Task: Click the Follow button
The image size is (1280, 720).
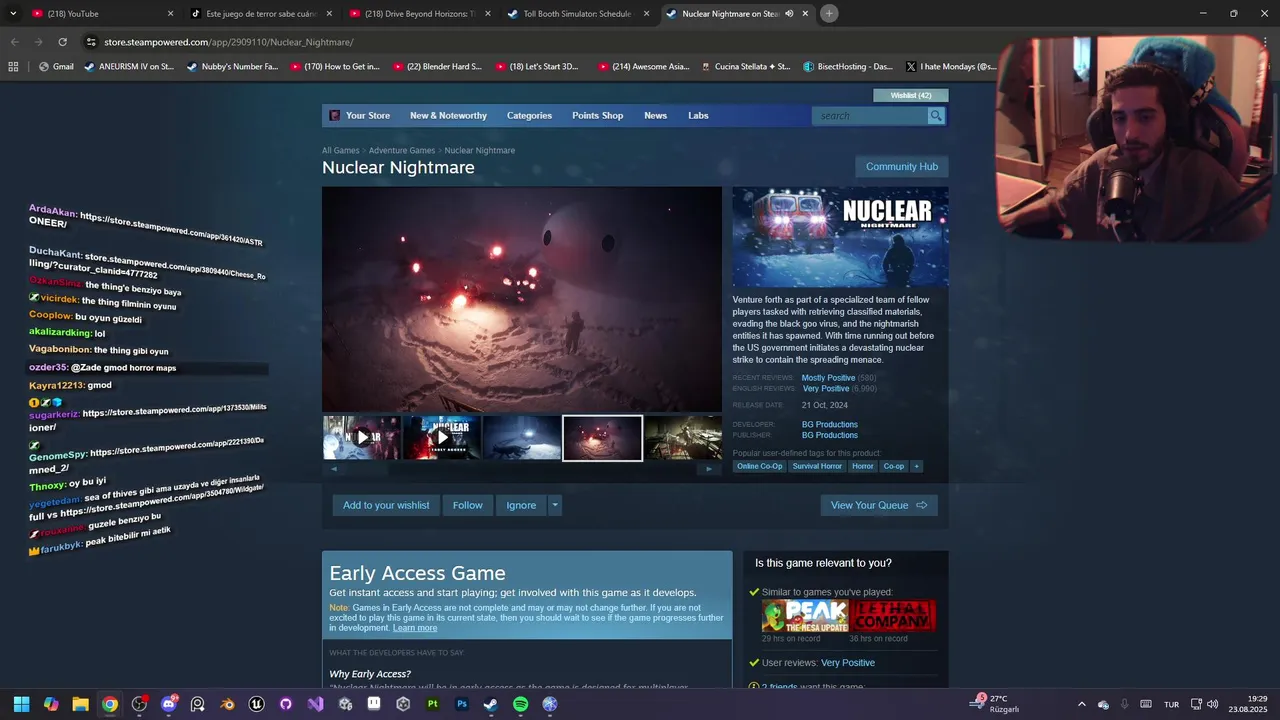Action: pyautogui.click(x=467, y=505)
